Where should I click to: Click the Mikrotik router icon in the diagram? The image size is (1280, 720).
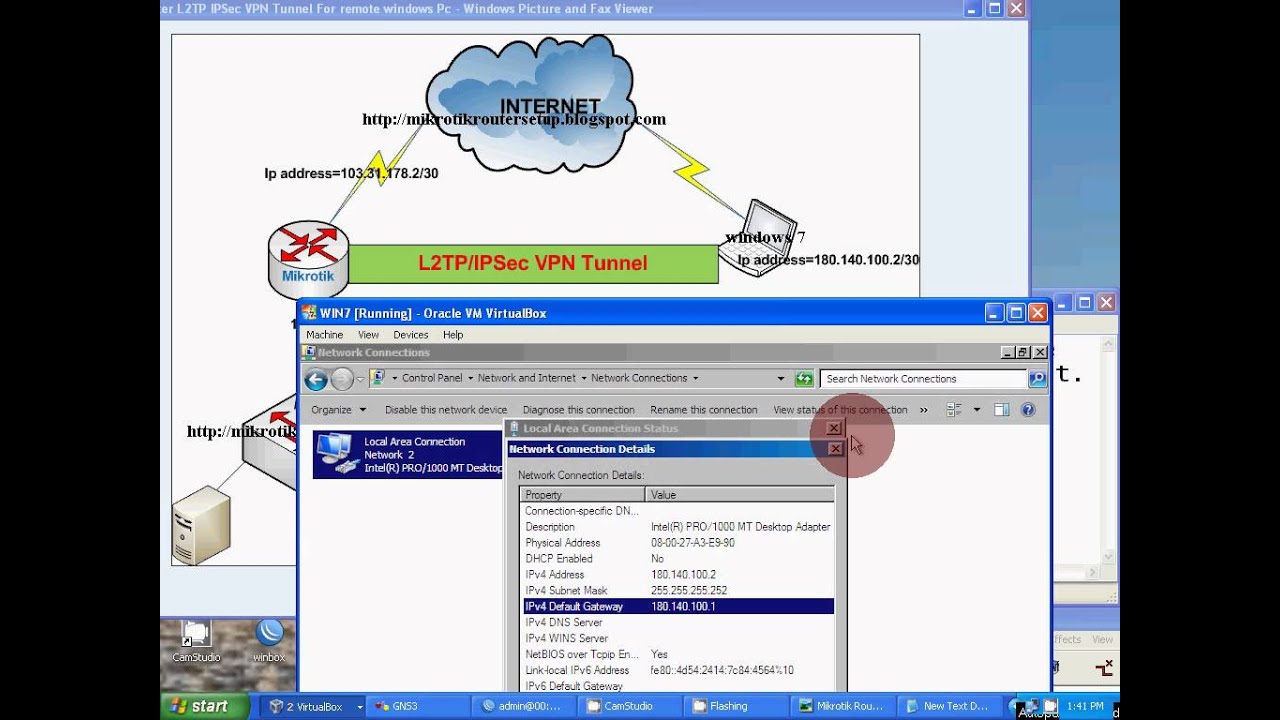click(x=308, y=258)
